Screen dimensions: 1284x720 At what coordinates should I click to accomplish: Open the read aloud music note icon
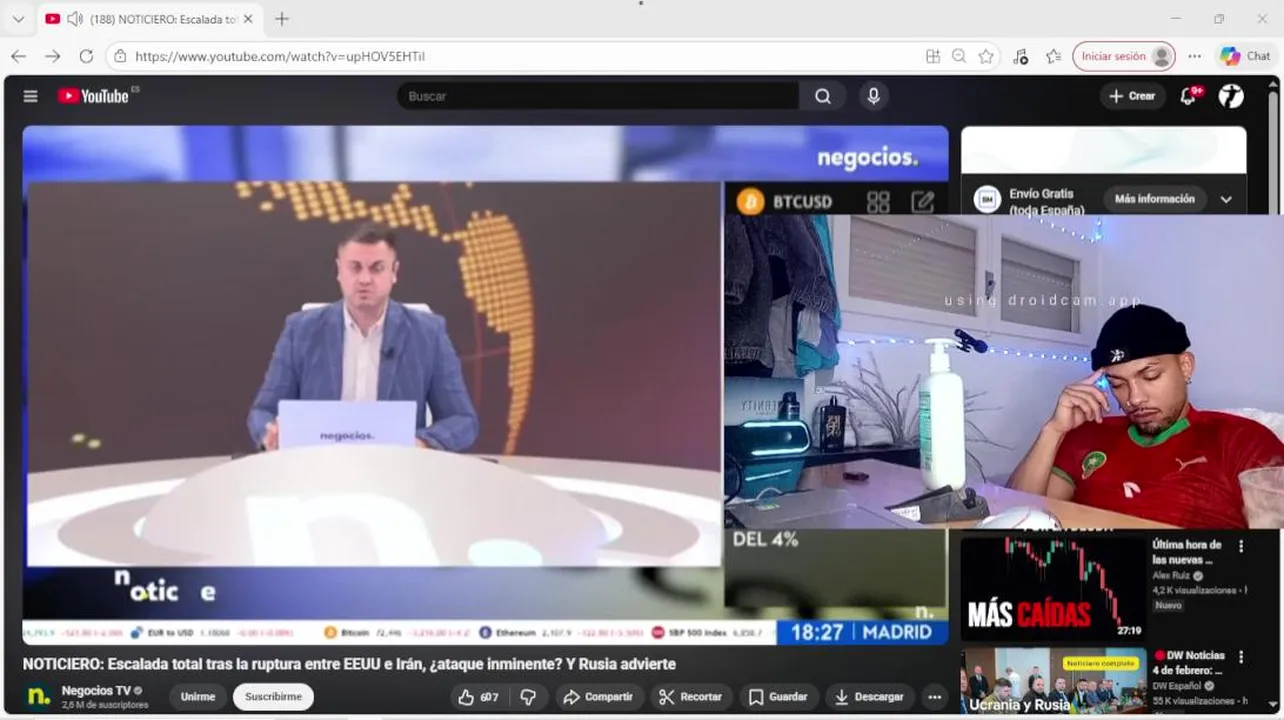click(x=1020, y=56)
